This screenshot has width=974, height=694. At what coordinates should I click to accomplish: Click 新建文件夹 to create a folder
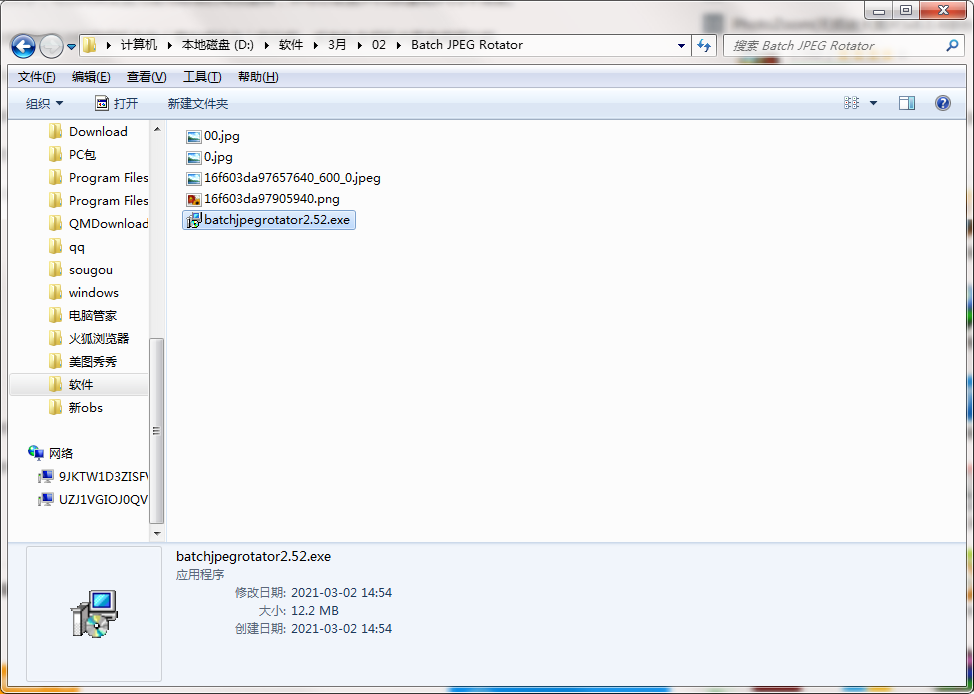[x=198, y=104]
